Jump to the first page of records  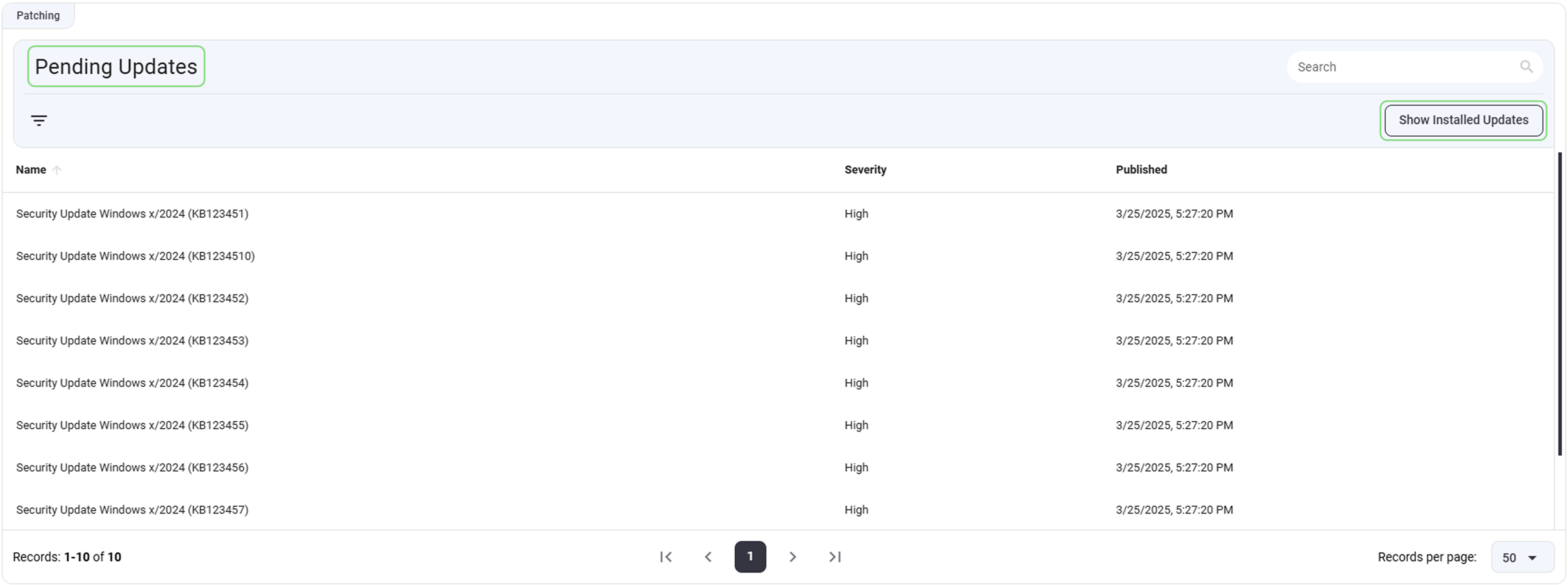click(x=667, y=556)
